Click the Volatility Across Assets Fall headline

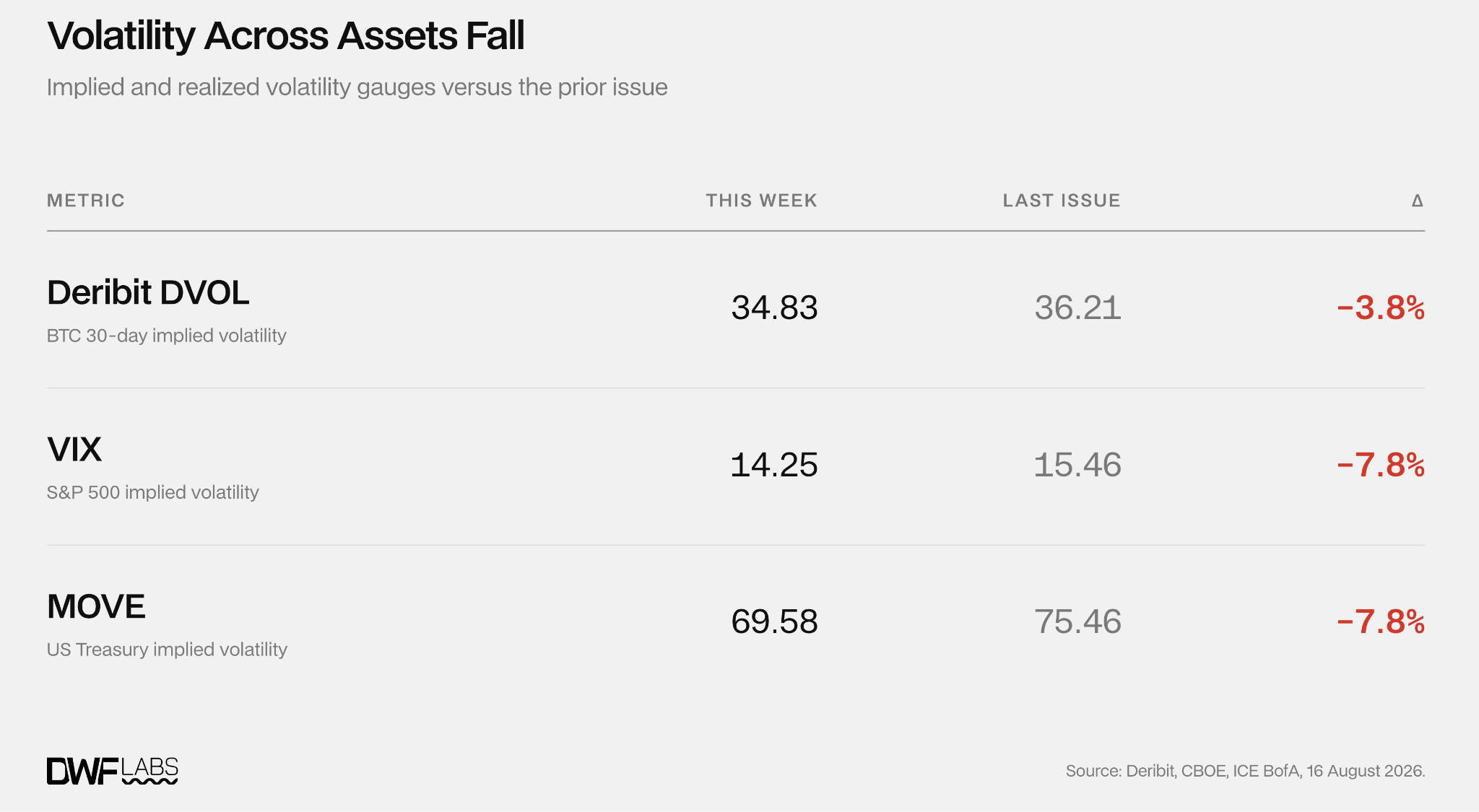286,36
